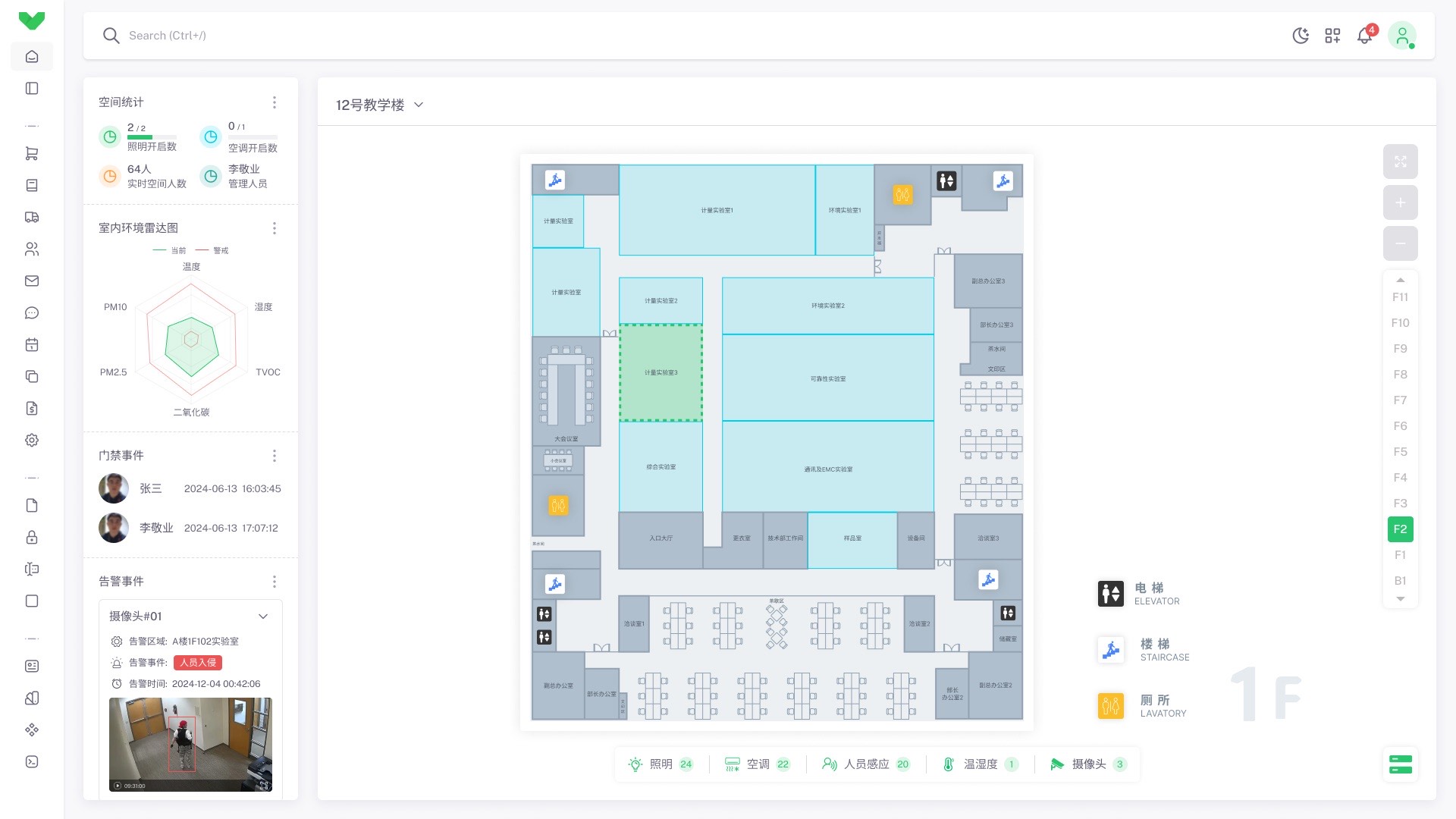Switch to floor F5
Image resolution: width=1456 pixels, height=819 pixels.
tap(1400, 452)
